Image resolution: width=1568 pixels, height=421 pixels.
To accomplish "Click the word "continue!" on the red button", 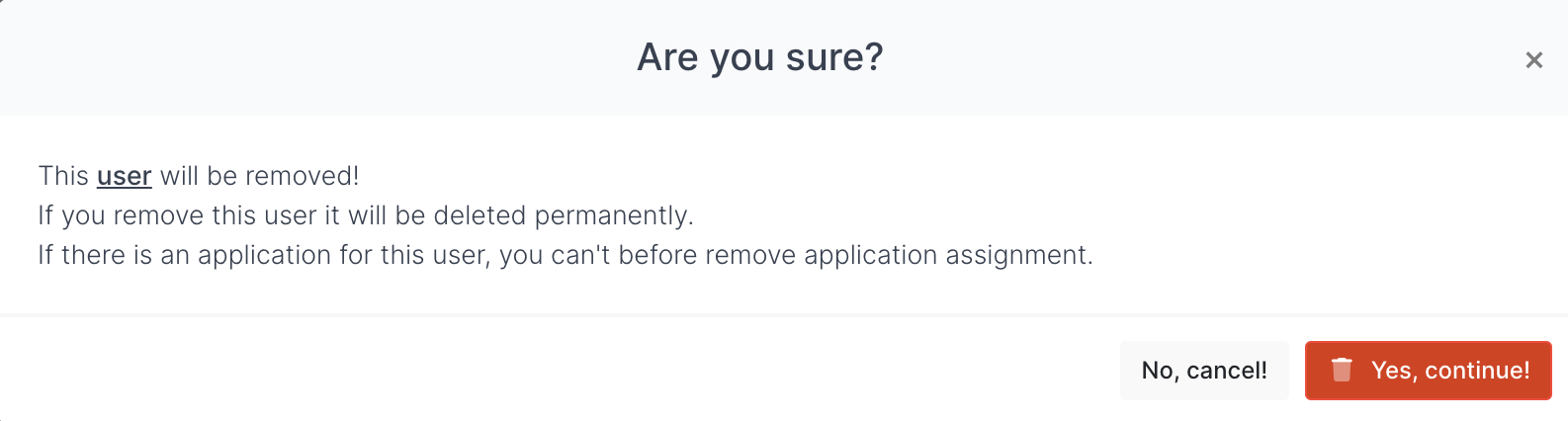I will point(1477,371).
